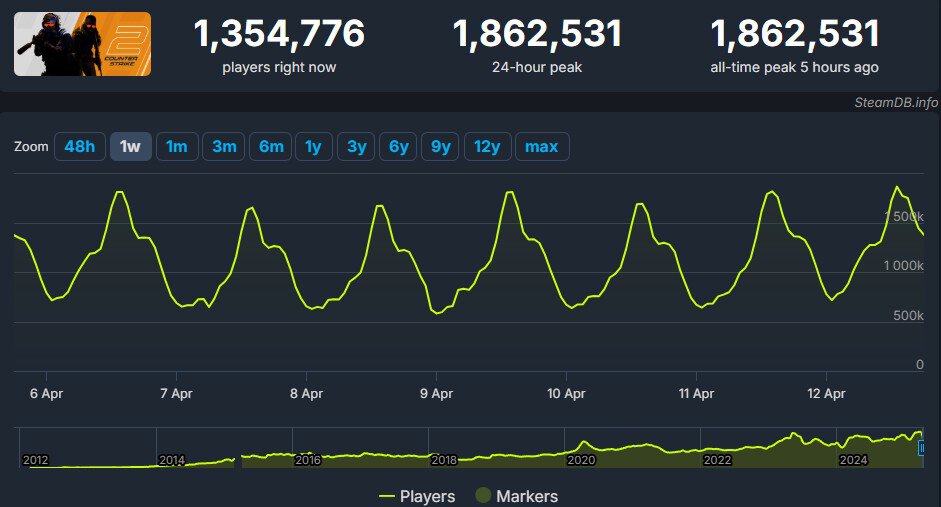The width and height of the screenshot is (941, 507).
Task: Click the chart peak on 9 Apr
Action: tap(511, 192)
